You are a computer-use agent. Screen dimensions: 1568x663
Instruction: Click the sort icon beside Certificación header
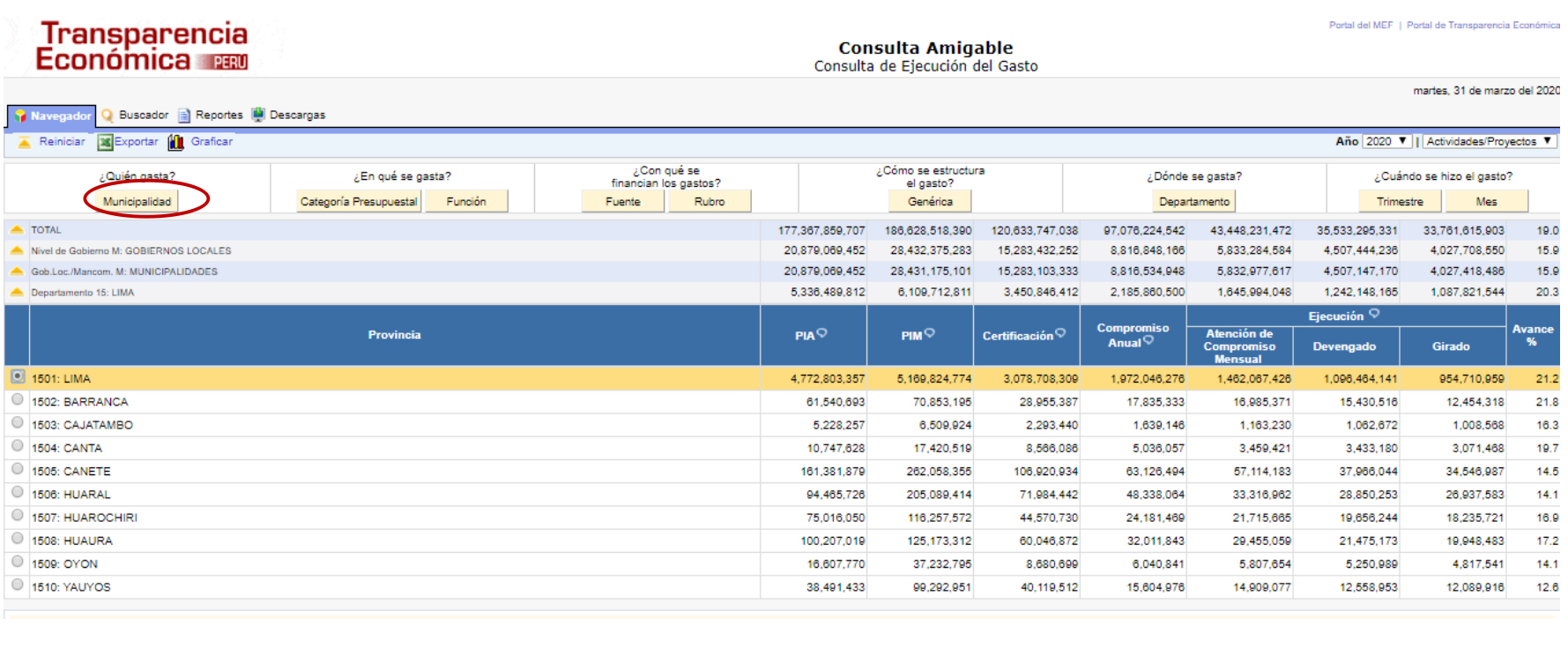1060,333
